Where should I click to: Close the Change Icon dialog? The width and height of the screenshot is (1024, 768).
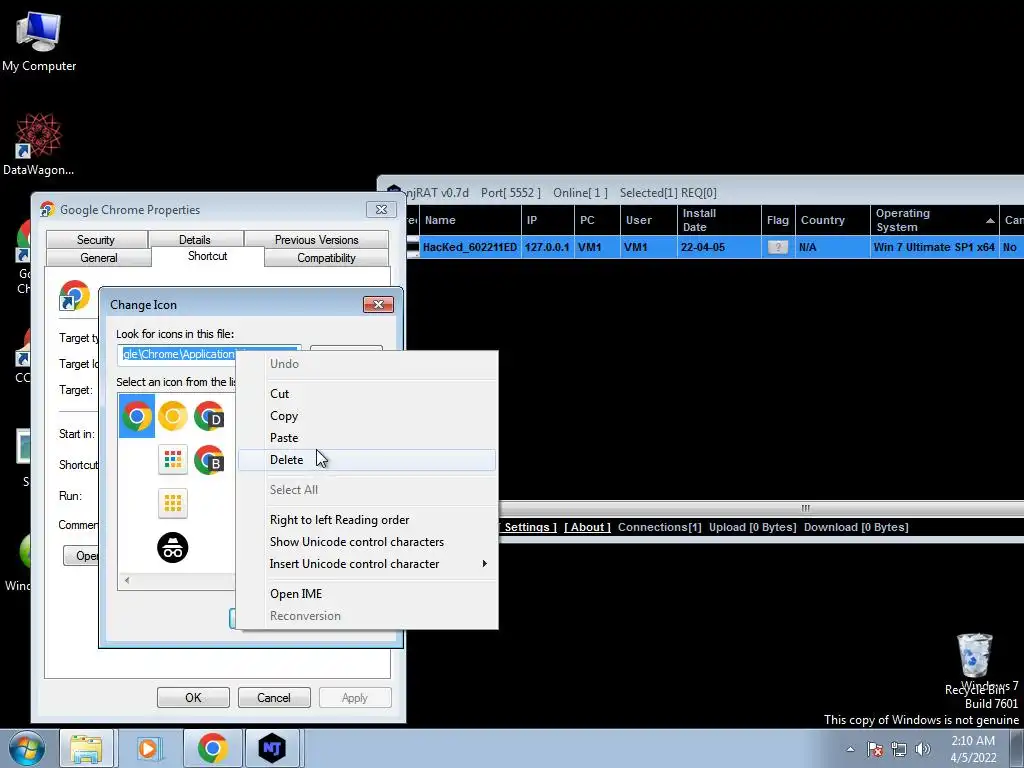click(x=378, y=304)
